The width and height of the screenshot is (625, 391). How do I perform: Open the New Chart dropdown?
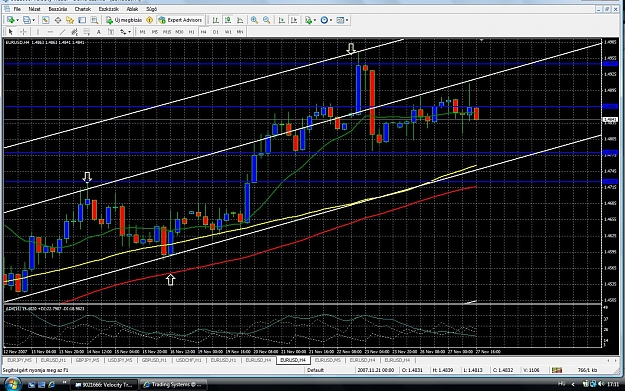[x=13, y=20]
